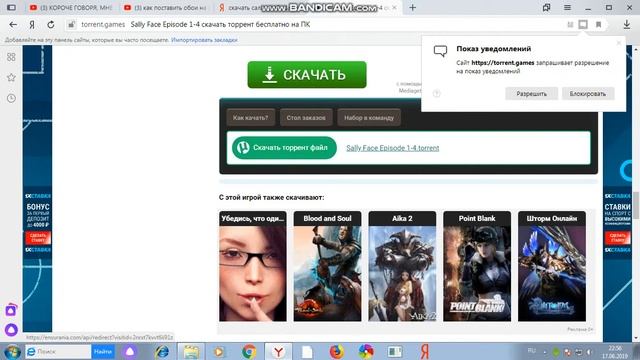
Task: Bookmark this page using the bookmark icon
Action: click(x=598, y=24)
